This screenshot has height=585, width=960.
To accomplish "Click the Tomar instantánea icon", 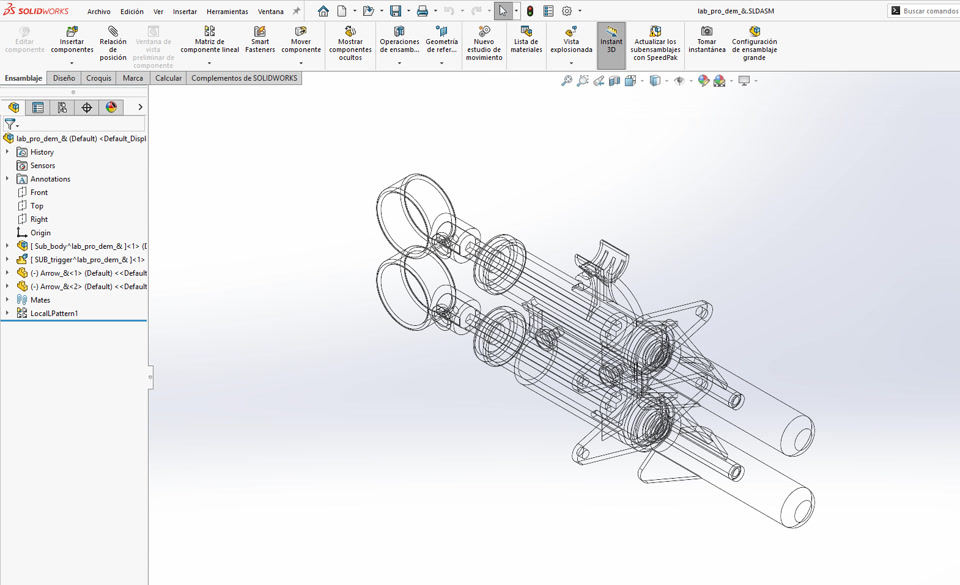I will coord(707,32).
